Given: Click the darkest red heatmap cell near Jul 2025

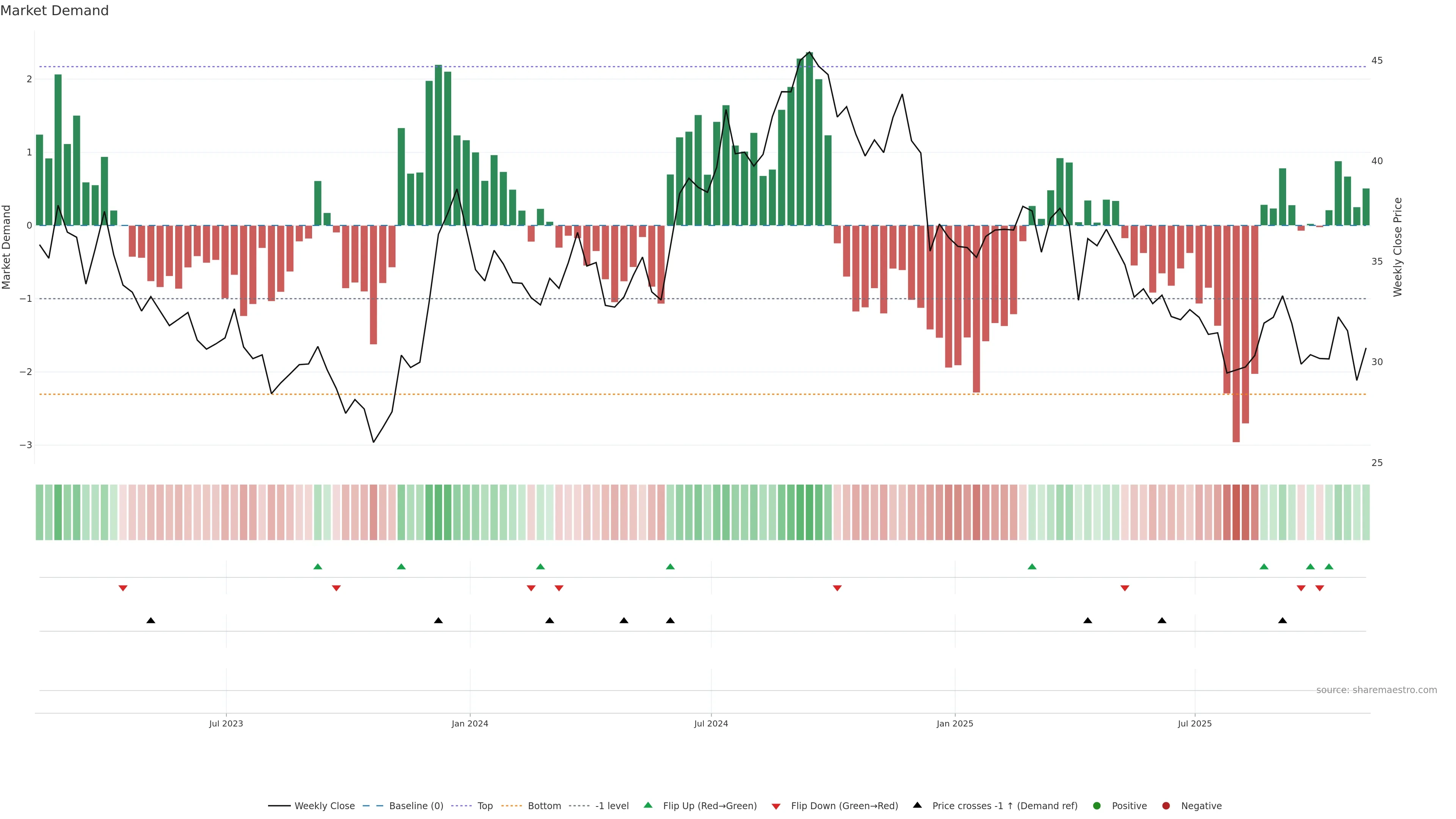Looking at the screenshot, I should 1236,512.
